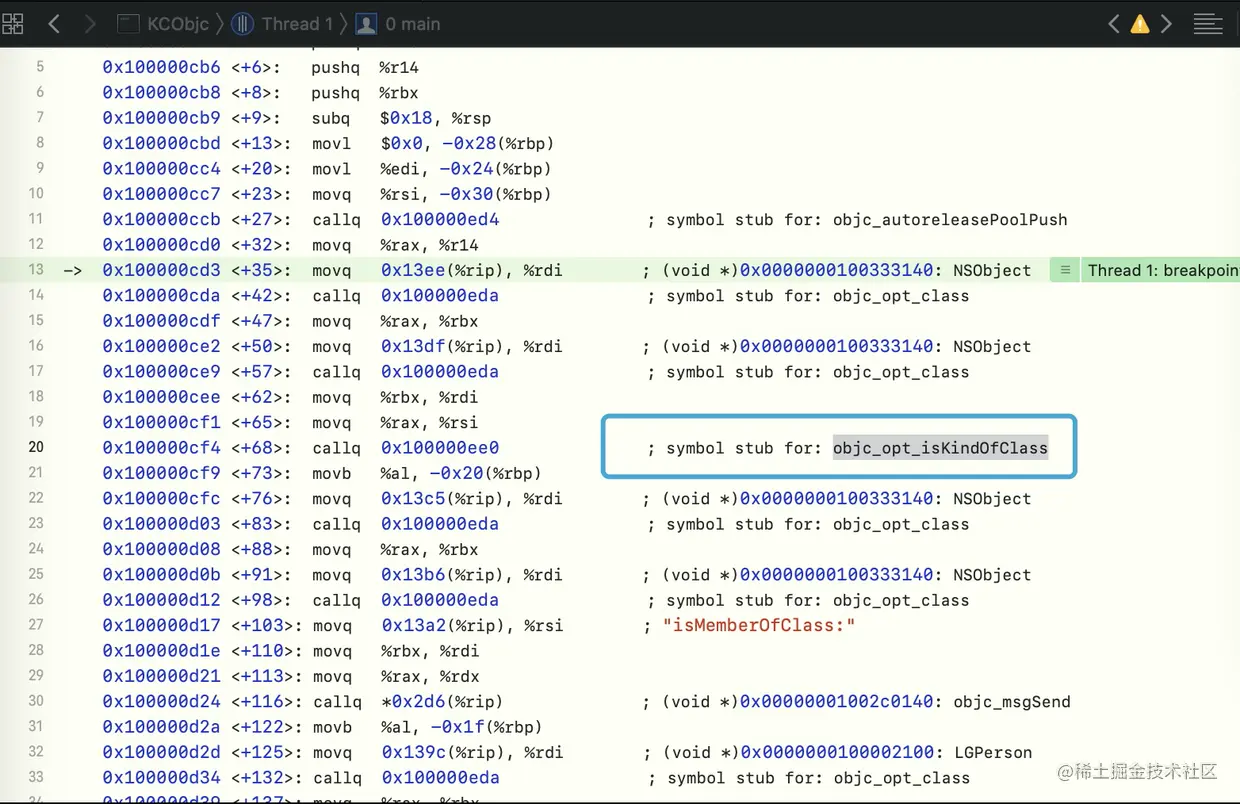Viewport: 1240px width, 804px height.
Task: Go forward with the right chevron
Action: [90, 24]
